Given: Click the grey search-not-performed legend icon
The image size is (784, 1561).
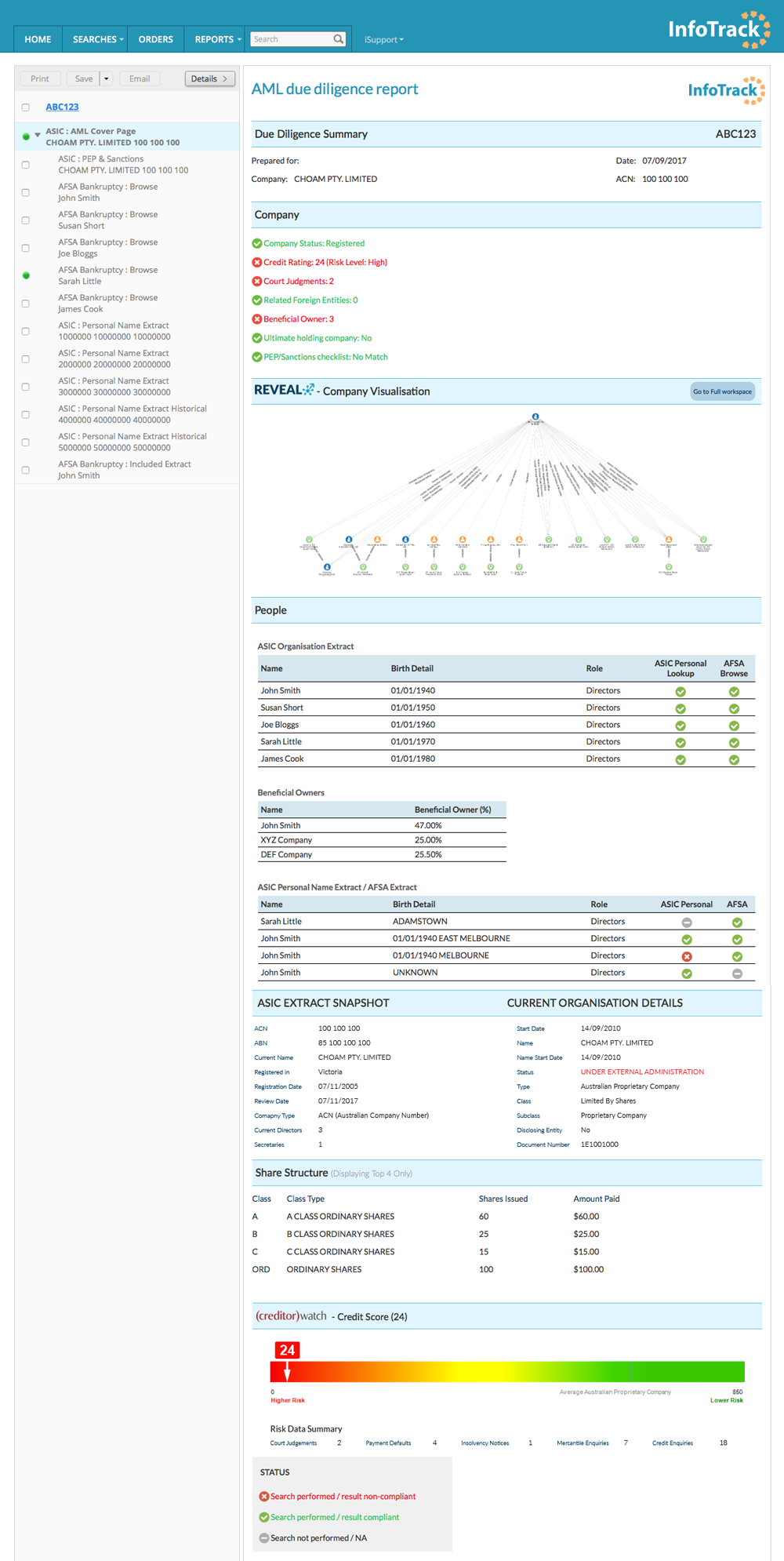Looking at the screenshot, I should (264, 1538).
